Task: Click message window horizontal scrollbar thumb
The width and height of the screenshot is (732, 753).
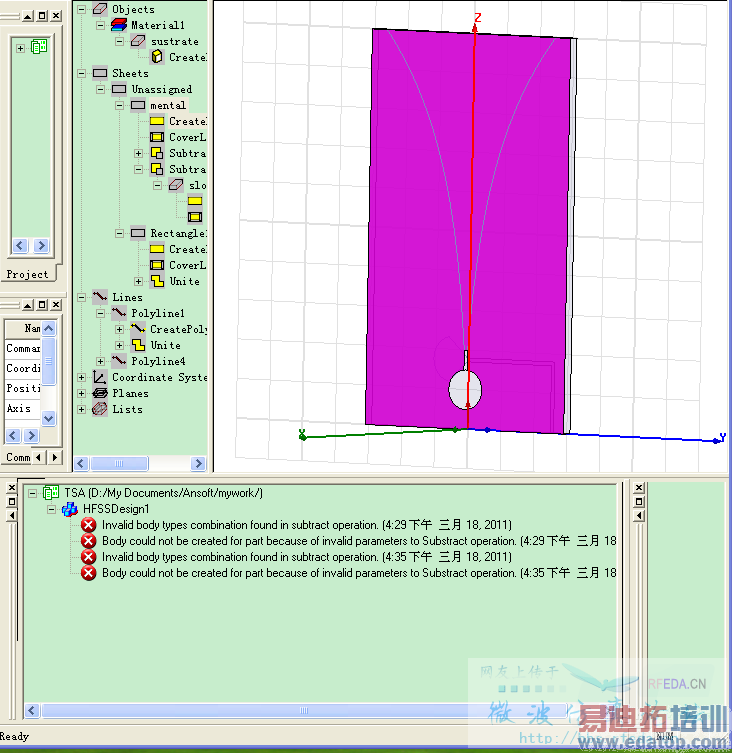Action: (304, 710)
